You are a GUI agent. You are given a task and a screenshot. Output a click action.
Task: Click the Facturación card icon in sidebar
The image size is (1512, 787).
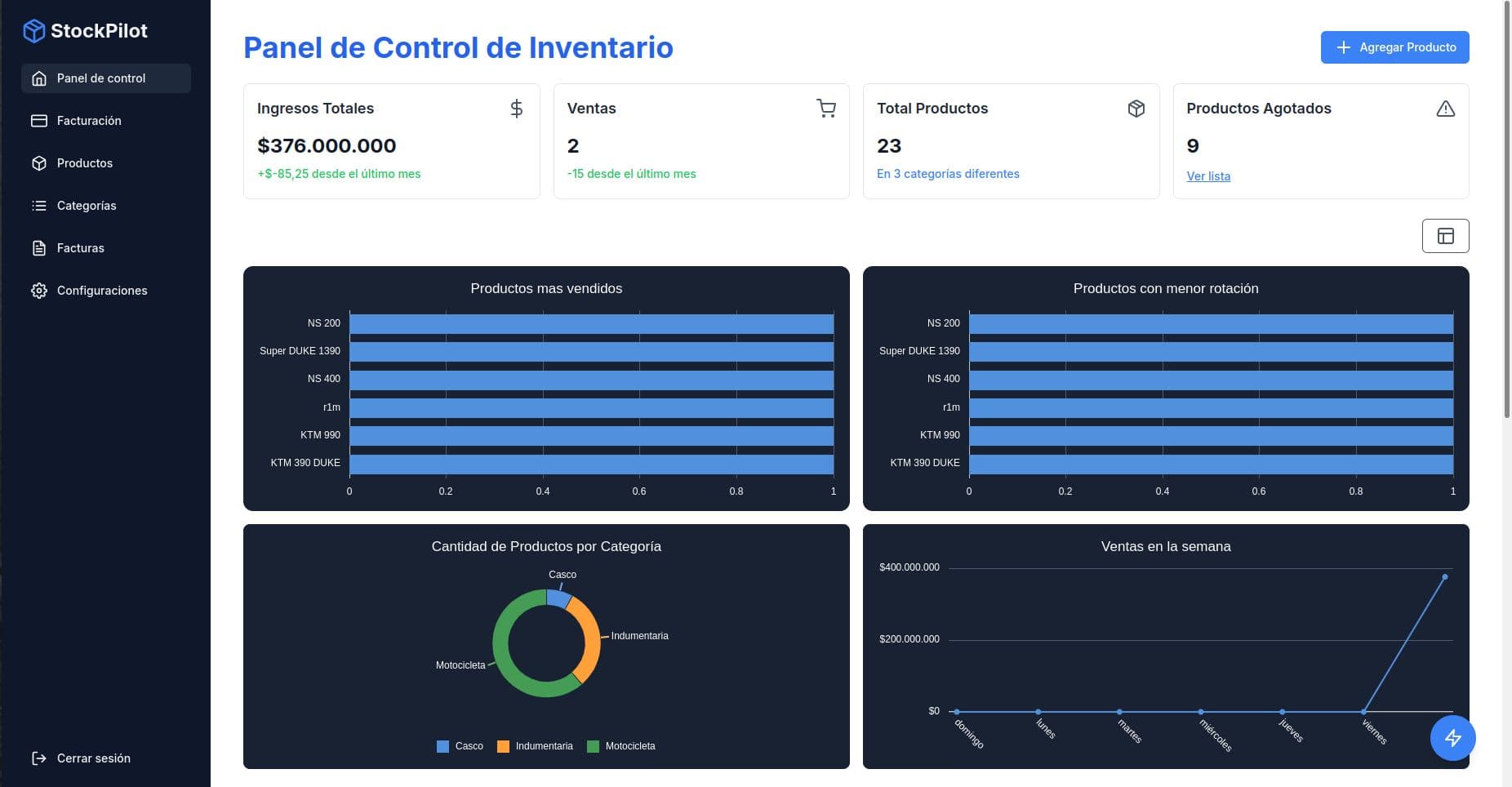tap(38, 120)
